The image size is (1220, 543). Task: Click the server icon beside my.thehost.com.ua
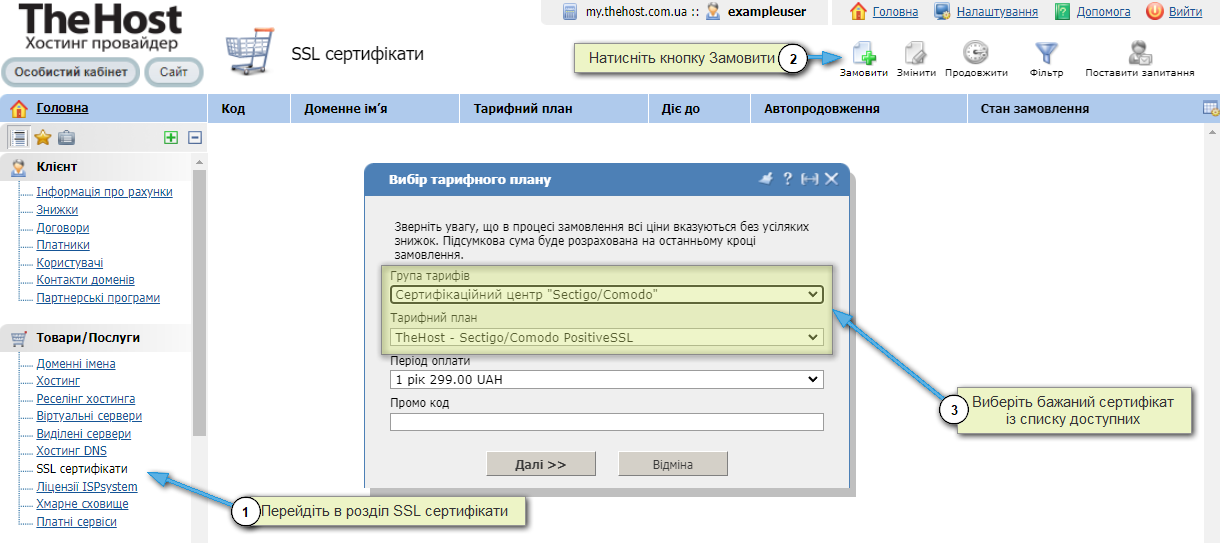pyautogui.click(x=570, y=12)
